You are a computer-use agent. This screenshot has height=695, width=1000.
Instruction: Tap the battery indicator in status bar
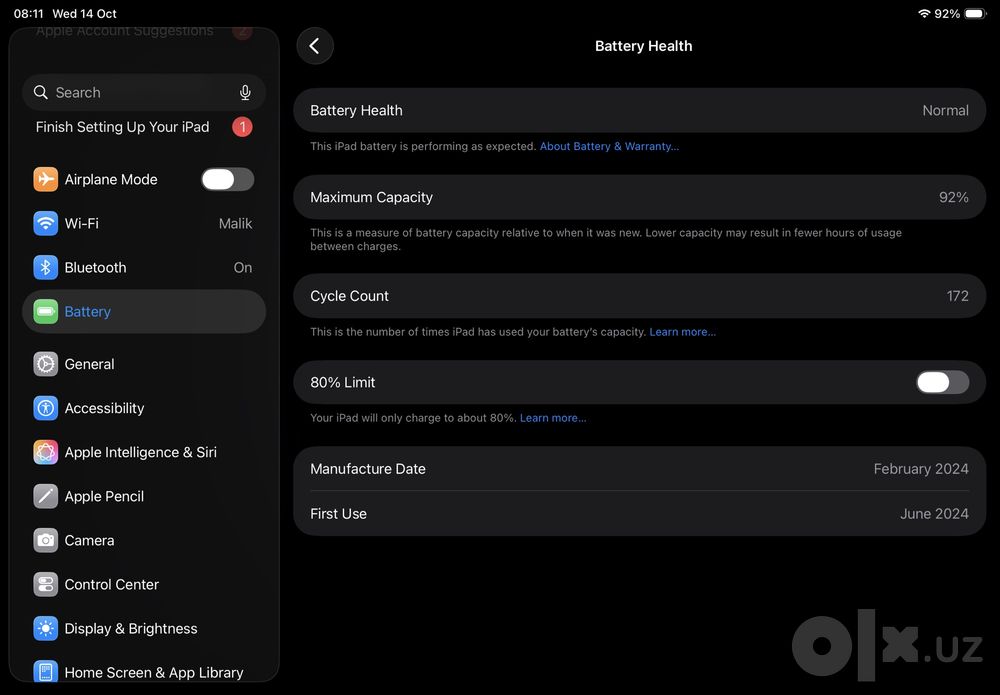tap(976, 13)
